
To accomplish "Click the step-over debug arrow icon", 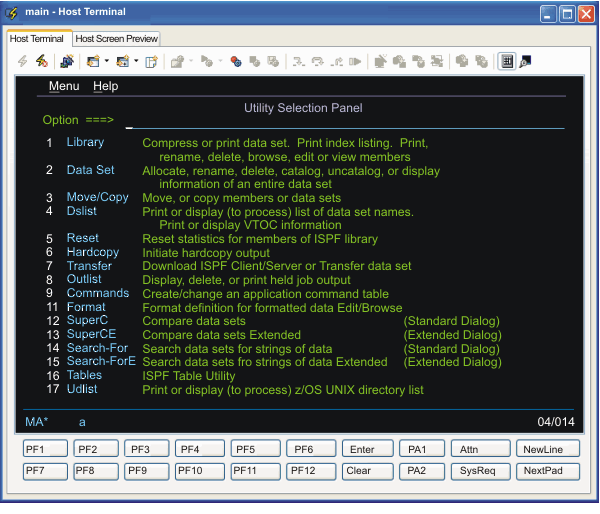I will (x=317, y=61).
